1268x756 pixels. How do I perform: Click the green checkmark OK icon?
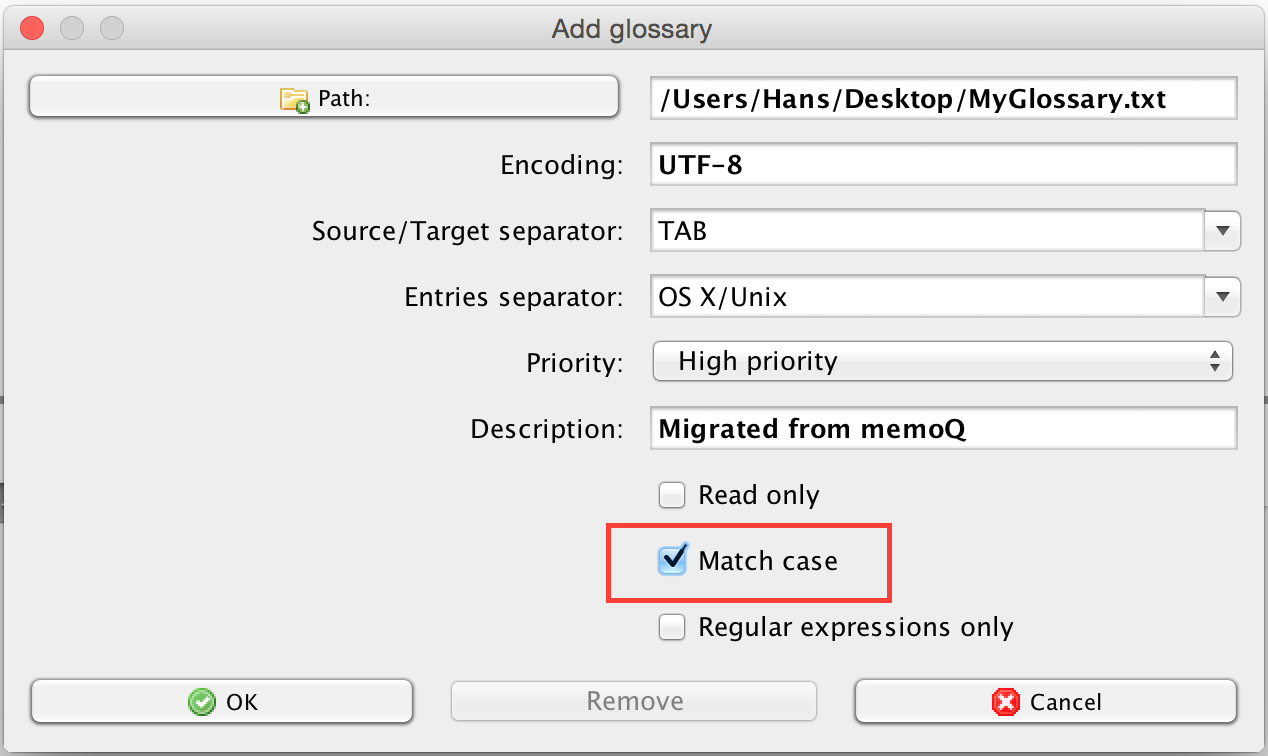[203, 702]
